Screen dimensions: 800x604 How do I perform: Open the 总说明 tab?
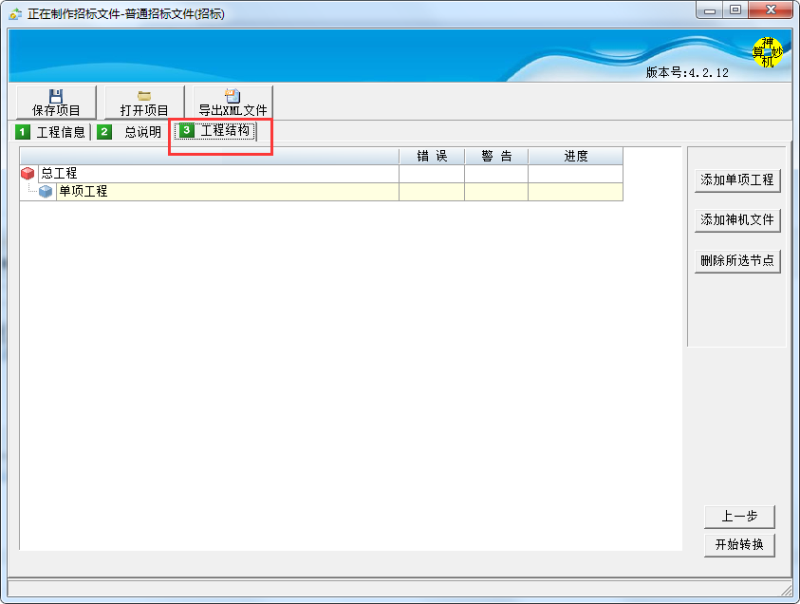click(142, 132)
